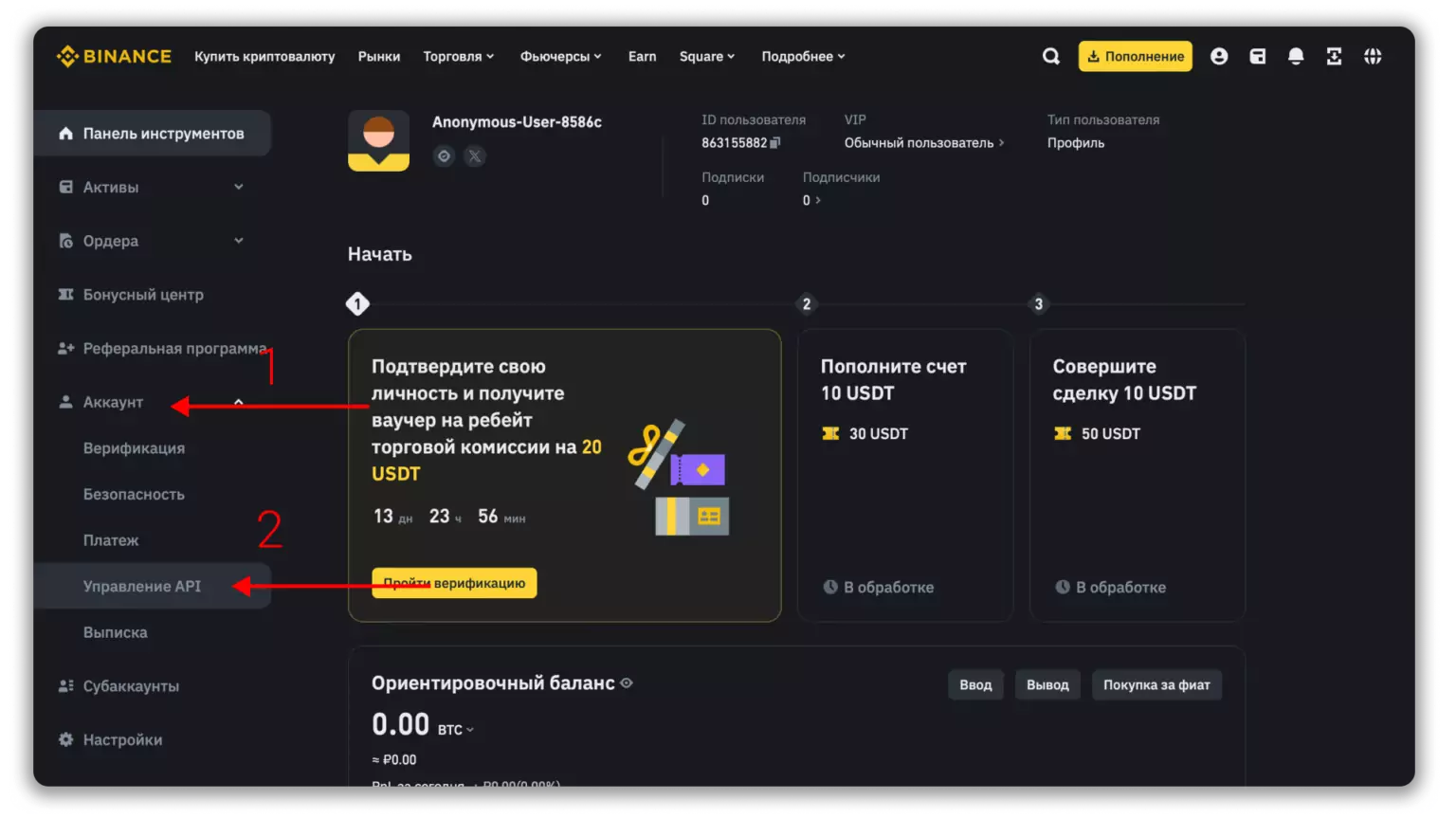Viewport: 1456px width, 819px height.
Task: Click the voucher illustration in verification card
Action: tap(679, 477)
